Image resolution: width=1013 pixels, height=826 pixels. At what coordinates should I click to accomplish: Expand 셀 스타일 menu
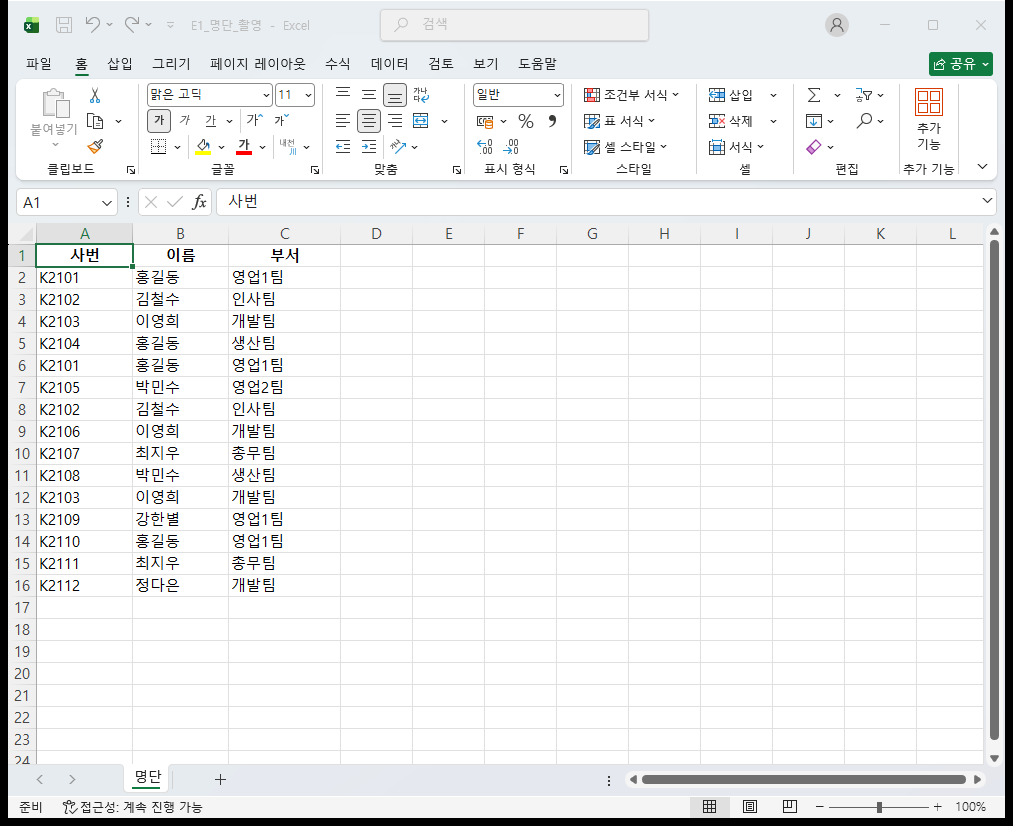coord(625,147)
